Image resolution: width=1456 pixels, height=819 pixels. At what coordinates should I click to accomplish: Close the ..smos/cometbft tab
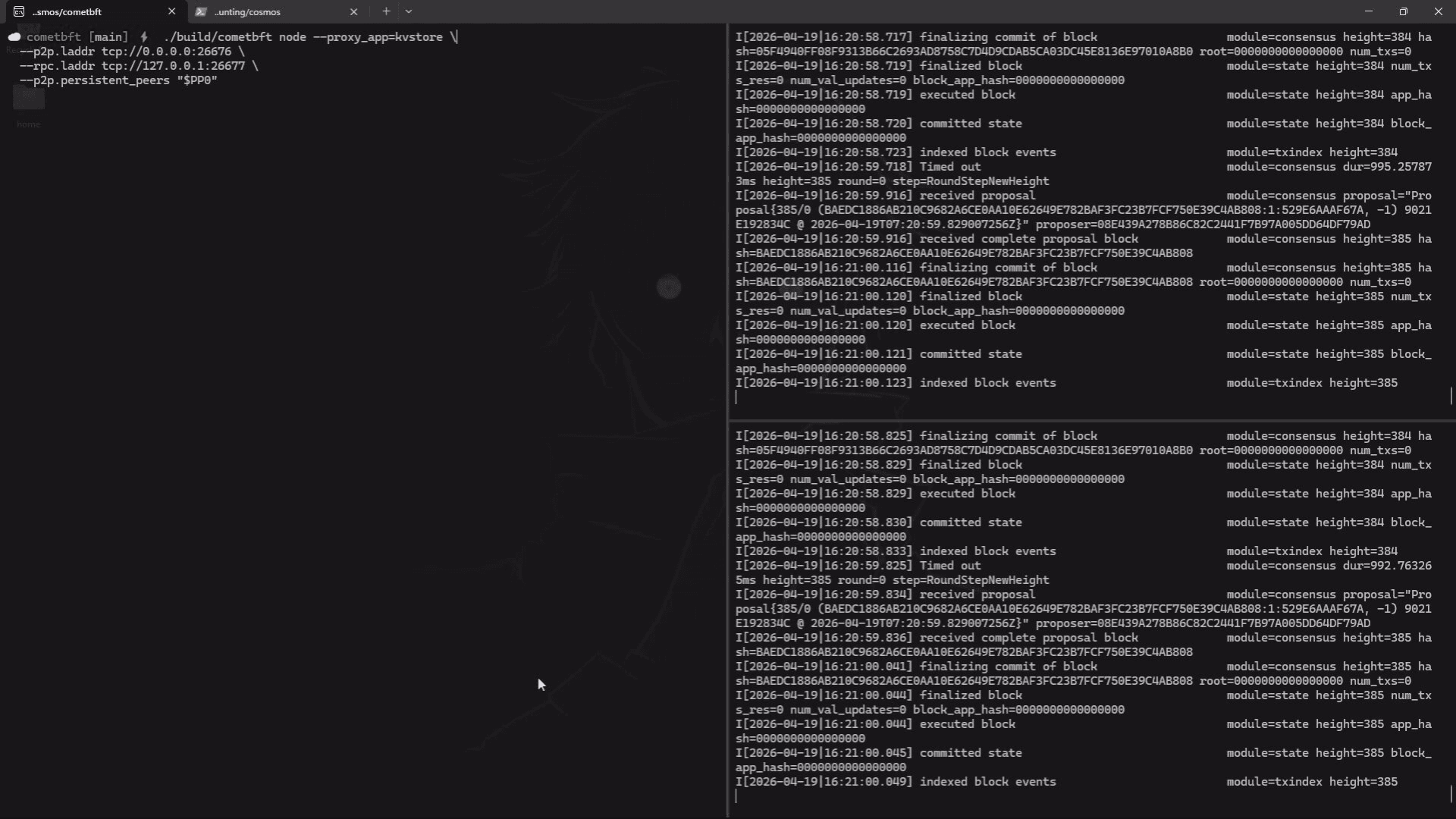171,12
